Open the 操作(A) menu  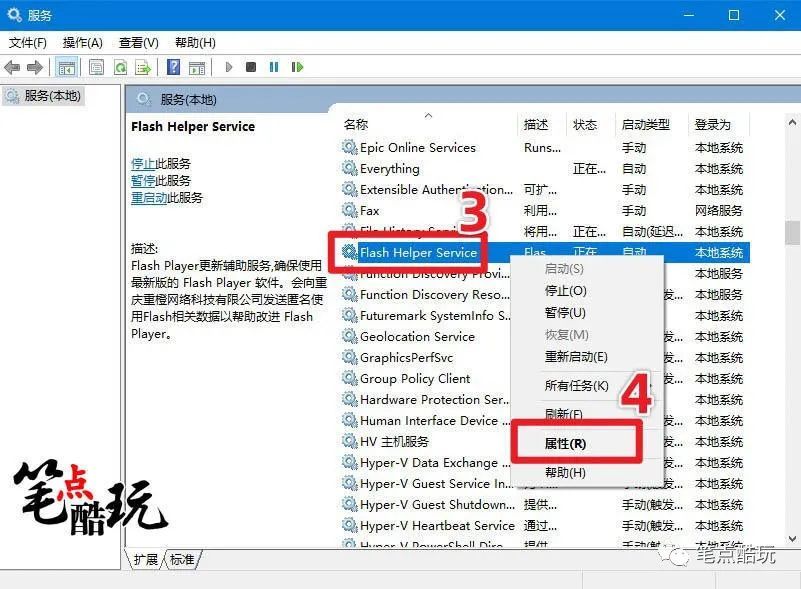(83, 42)
